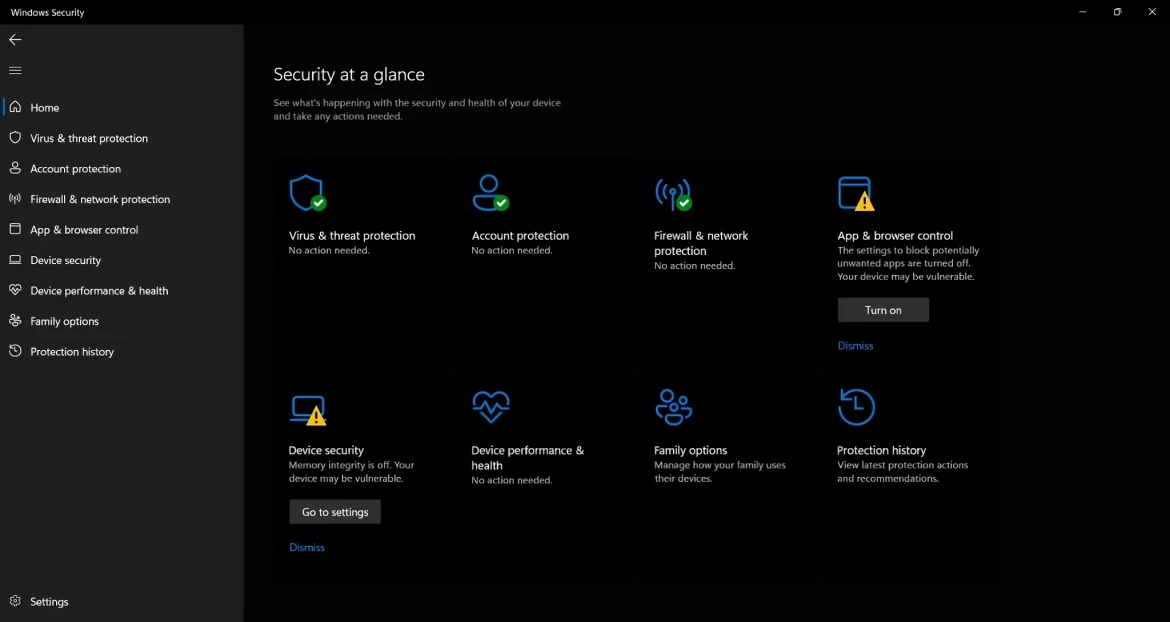Open the App & browser control warning tile
This screenshot has height=622, width=1170.
pos(856,192)
